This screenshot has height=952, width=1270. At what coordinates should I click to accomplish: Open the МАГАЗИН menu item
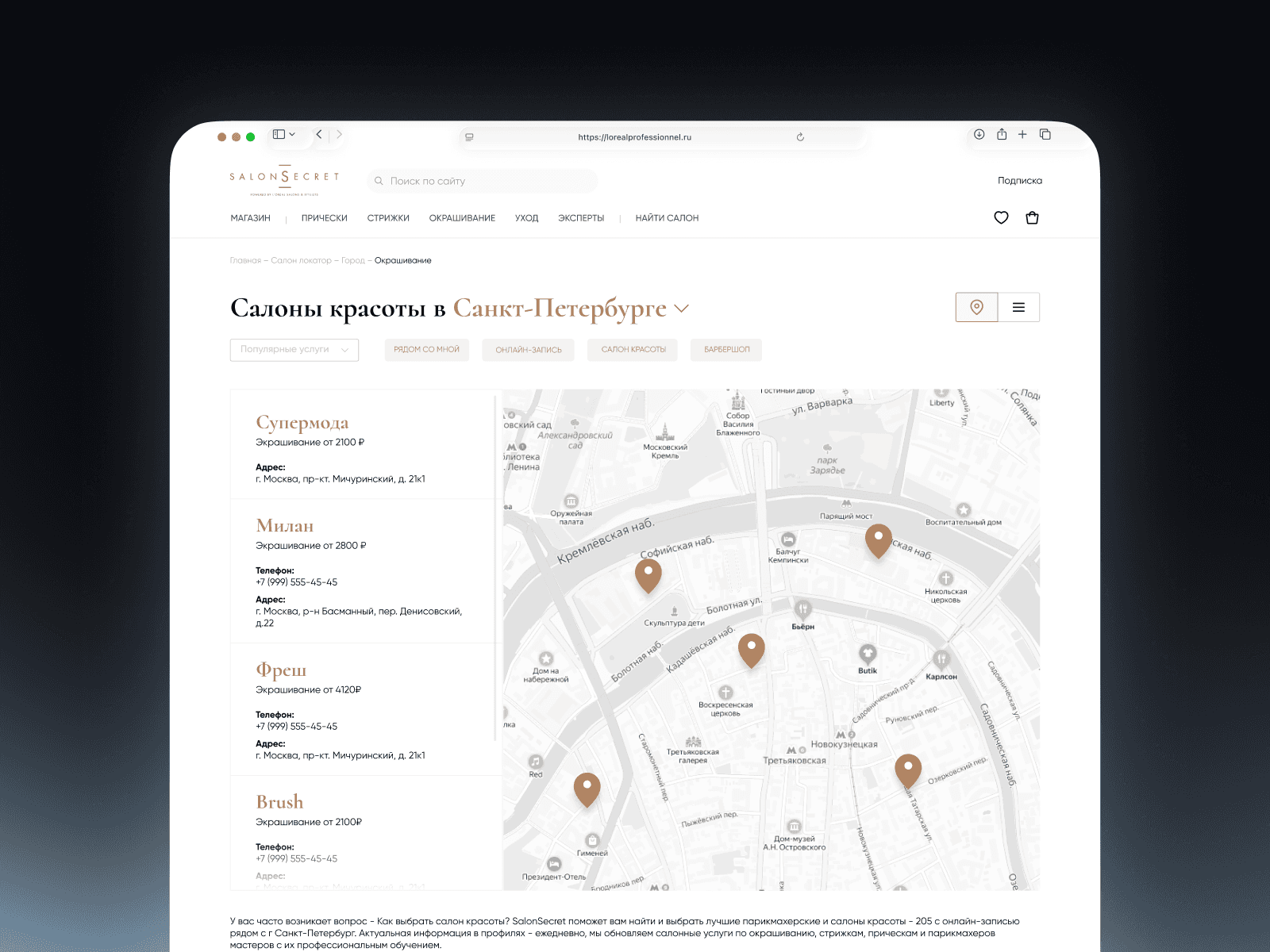[x=251, y=218]
